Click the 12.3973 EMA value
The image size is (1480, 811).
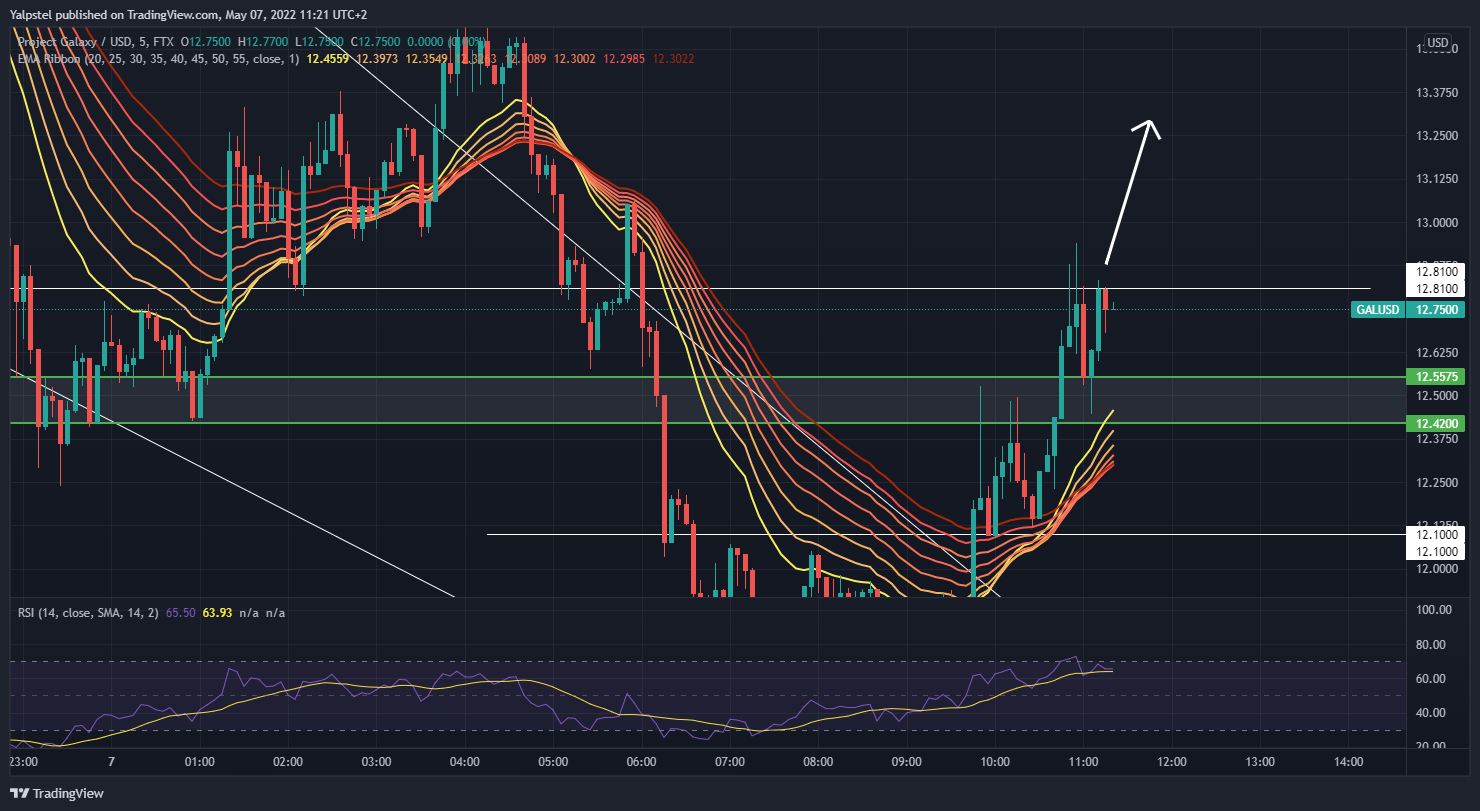(378, 60)
